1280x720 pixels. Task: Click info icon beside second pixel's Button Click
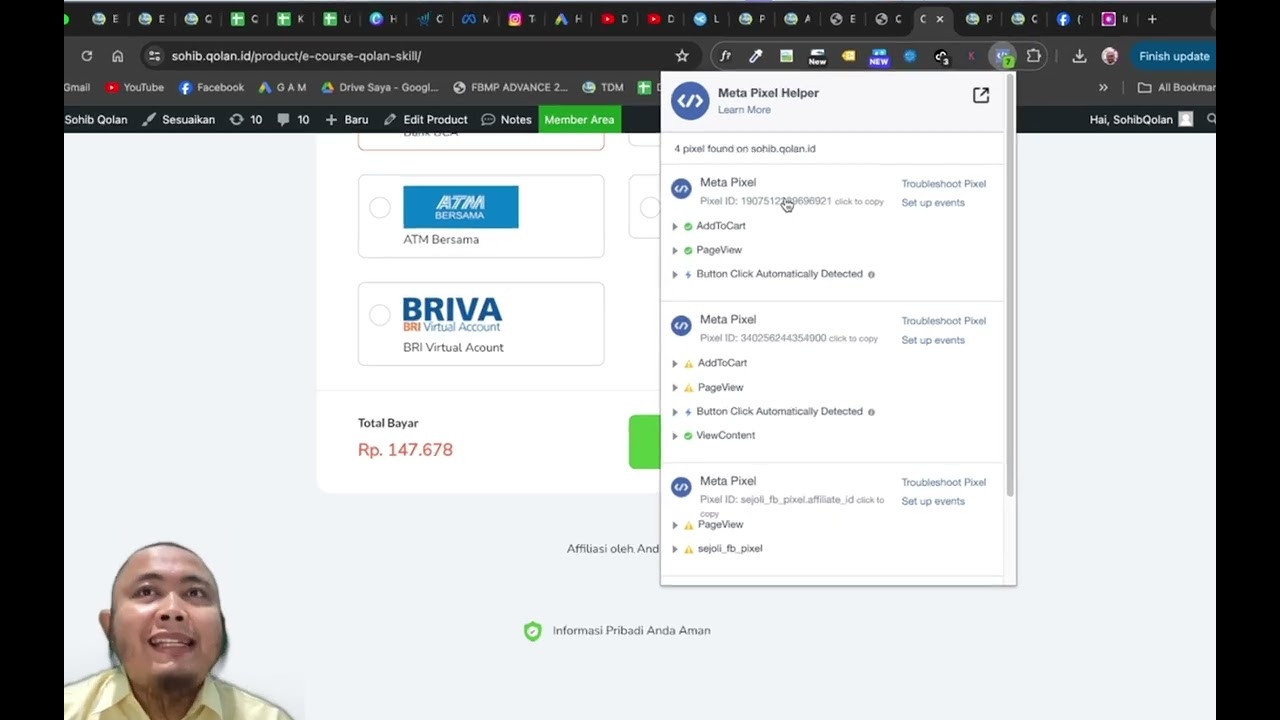871,412
